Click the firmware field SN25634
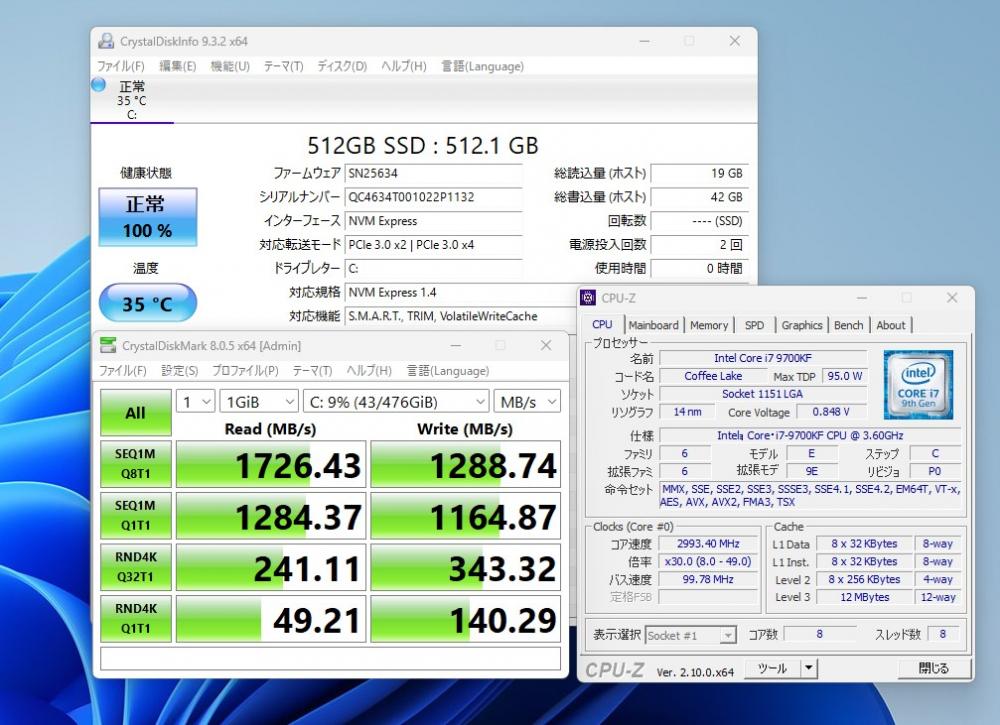Image resolution: width=1000 pixels, height=725 pixels. coord(434,173)
